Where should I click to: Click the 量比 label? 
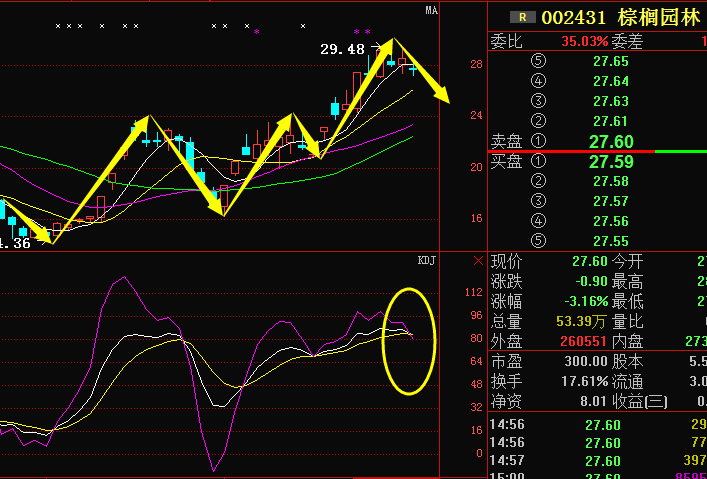point(627,322)
